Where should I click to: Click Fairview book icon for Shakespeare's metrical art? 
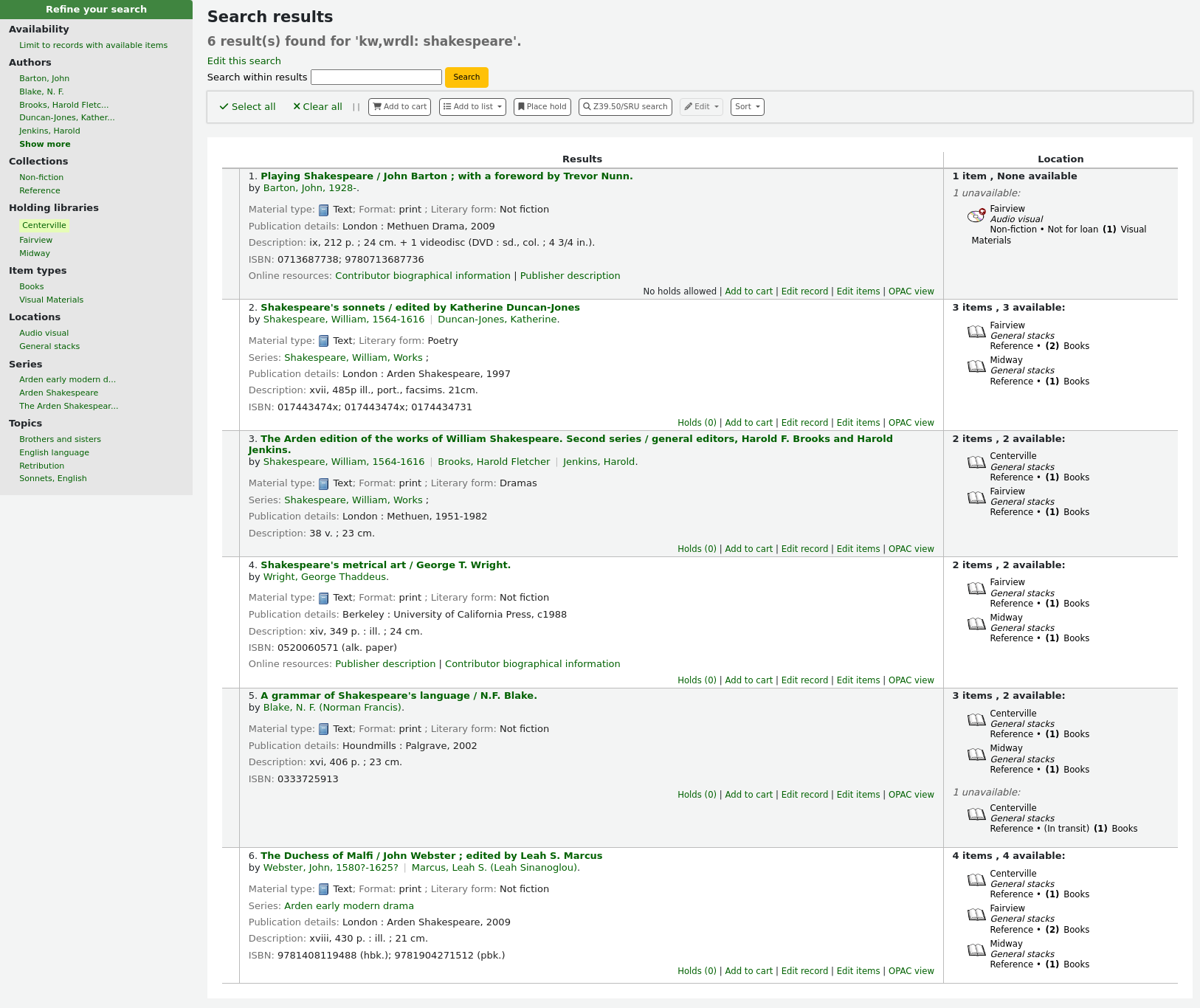(976, 589)
